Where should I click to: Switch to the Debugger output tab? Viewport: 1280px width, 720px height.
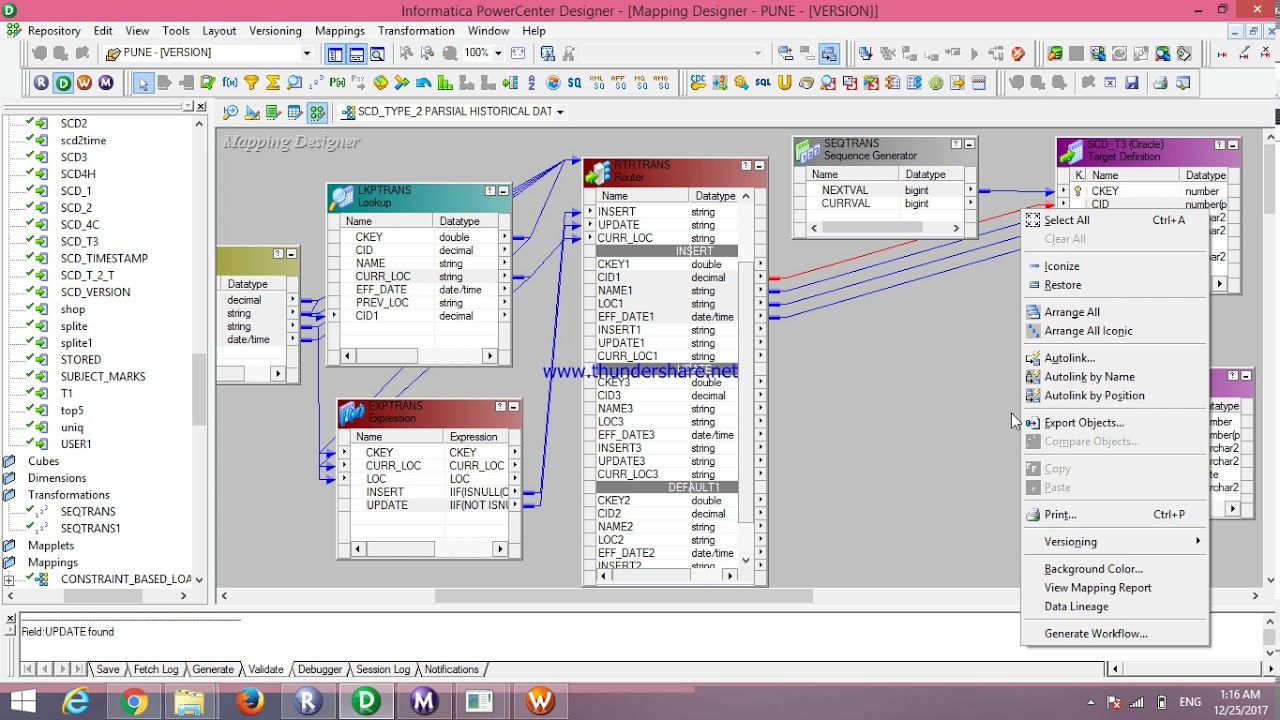(x=319, y=669)
